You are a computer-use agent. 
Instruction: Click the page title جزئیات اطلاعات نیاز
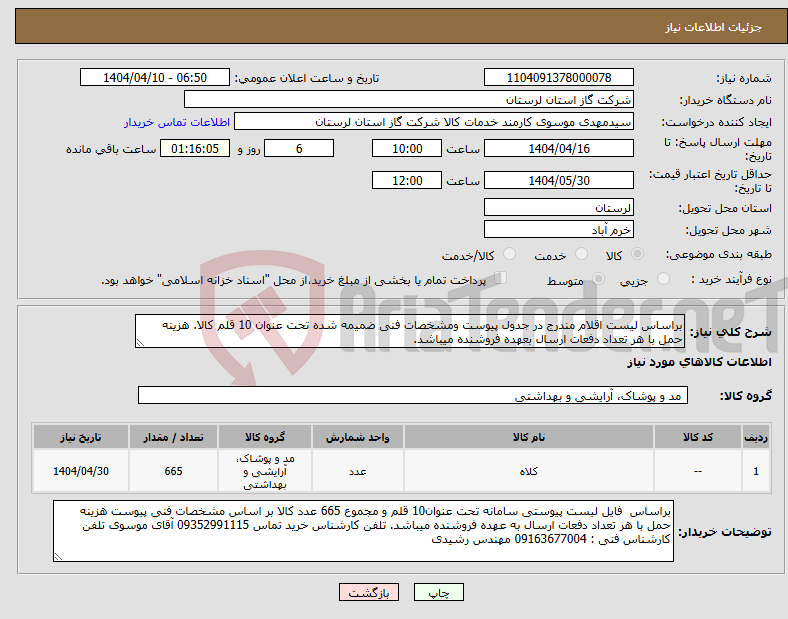coord(714,27)
